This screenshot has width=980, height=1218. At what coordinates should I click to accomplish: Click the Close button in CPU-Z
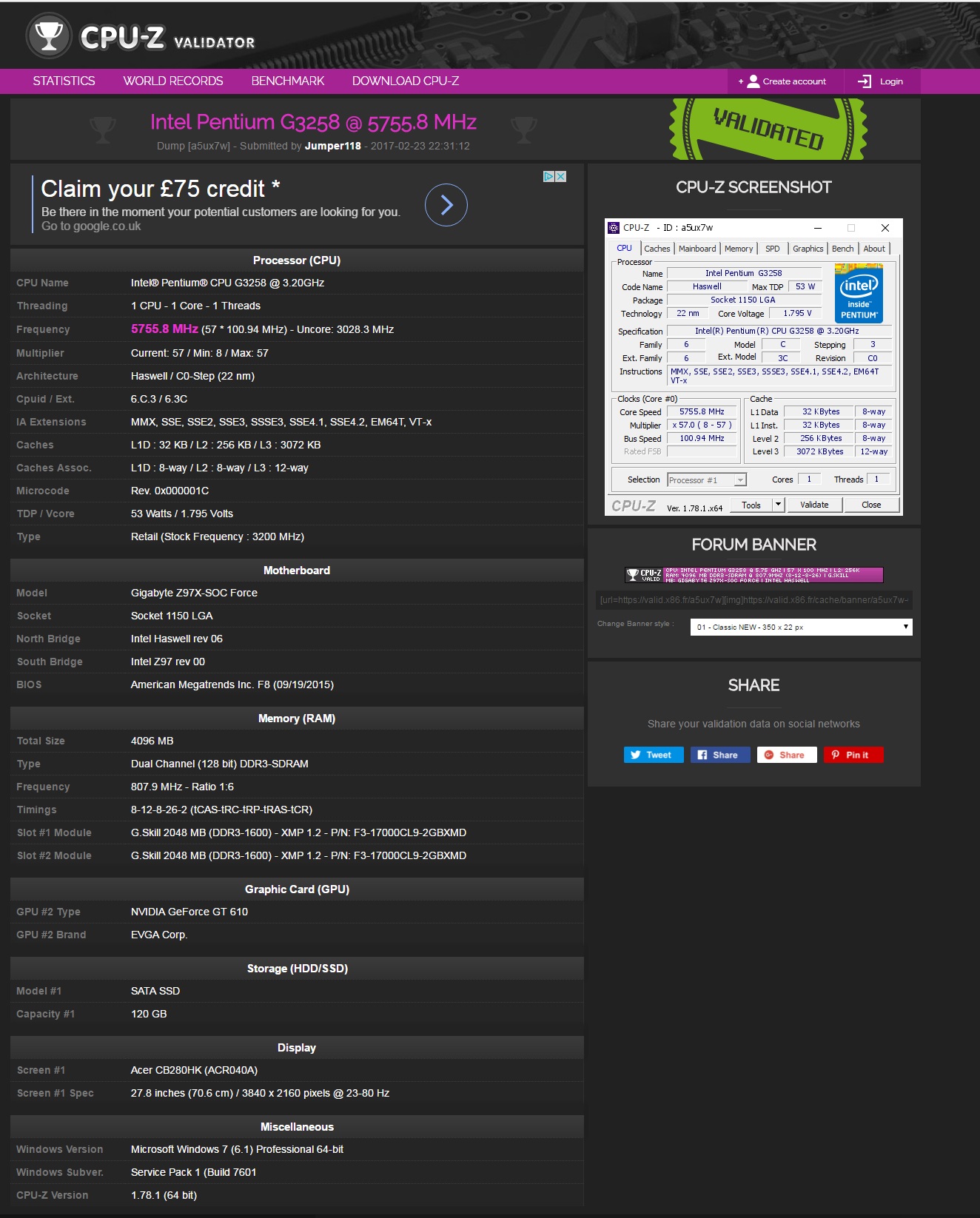pyautogui.click(x=871, y=505)
